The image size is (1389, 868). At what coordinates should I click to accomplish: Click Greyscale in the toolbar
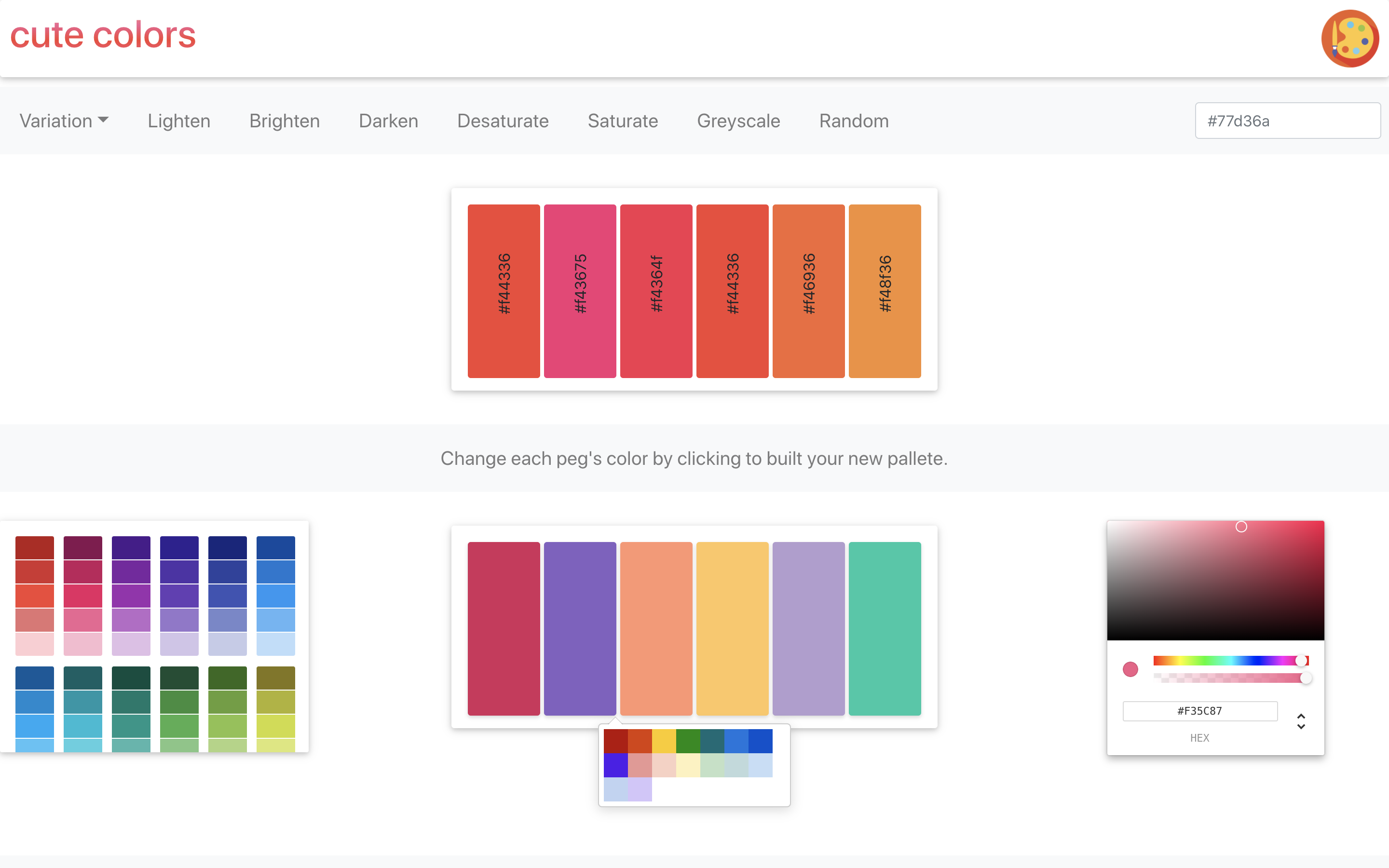(738, 121)
